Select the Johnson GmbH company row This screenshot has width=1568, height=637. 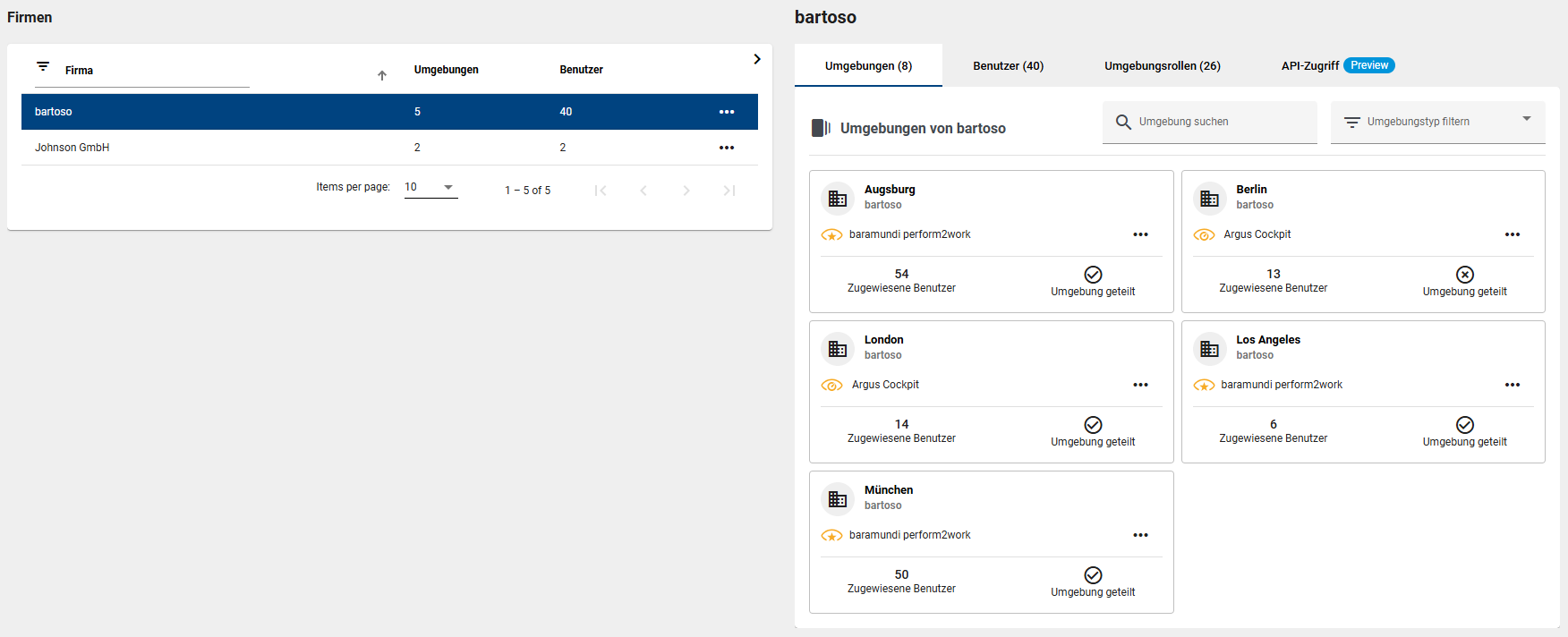72,148
